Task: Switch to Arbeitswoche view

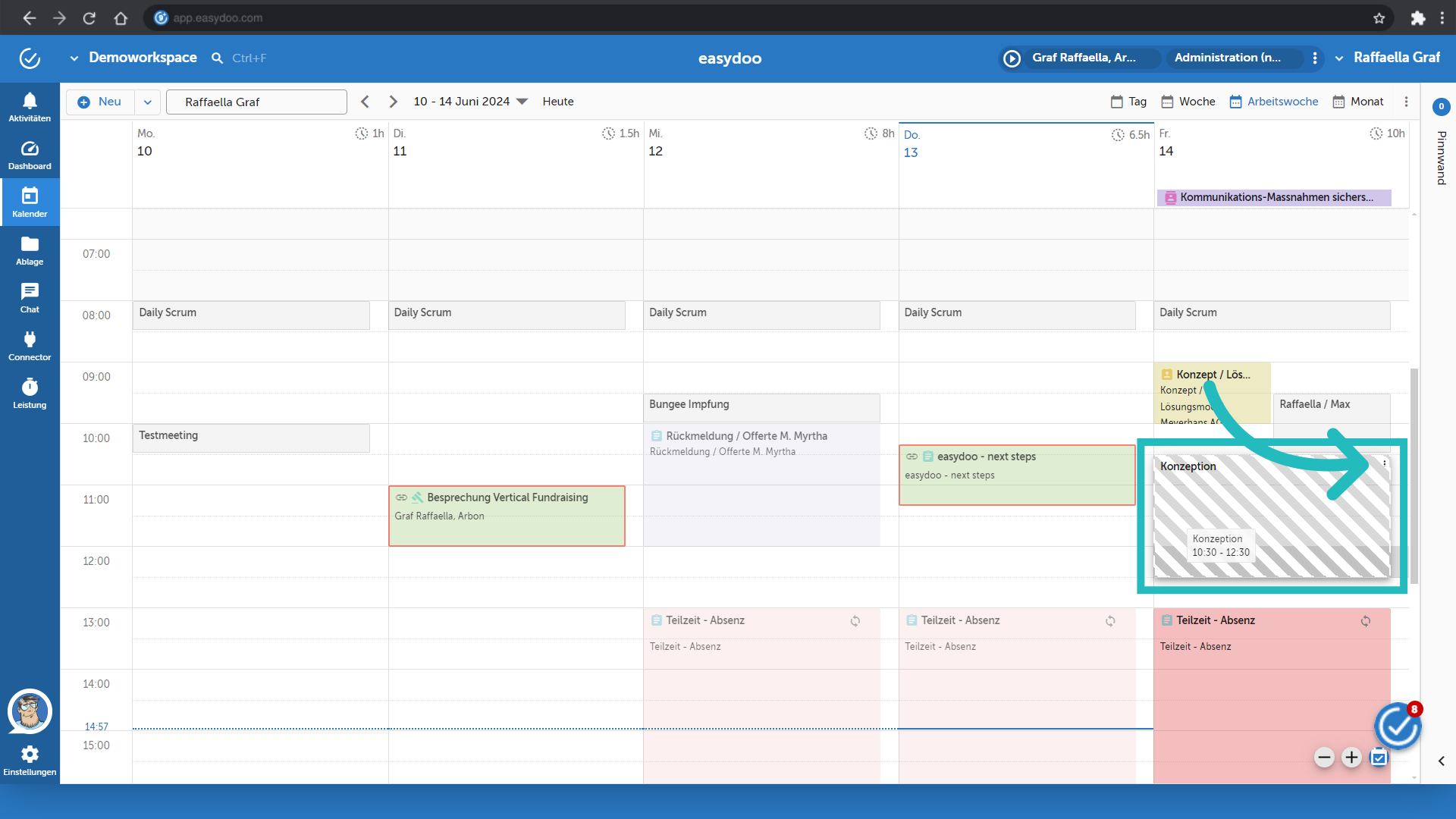Action: tap(1274, 102)
